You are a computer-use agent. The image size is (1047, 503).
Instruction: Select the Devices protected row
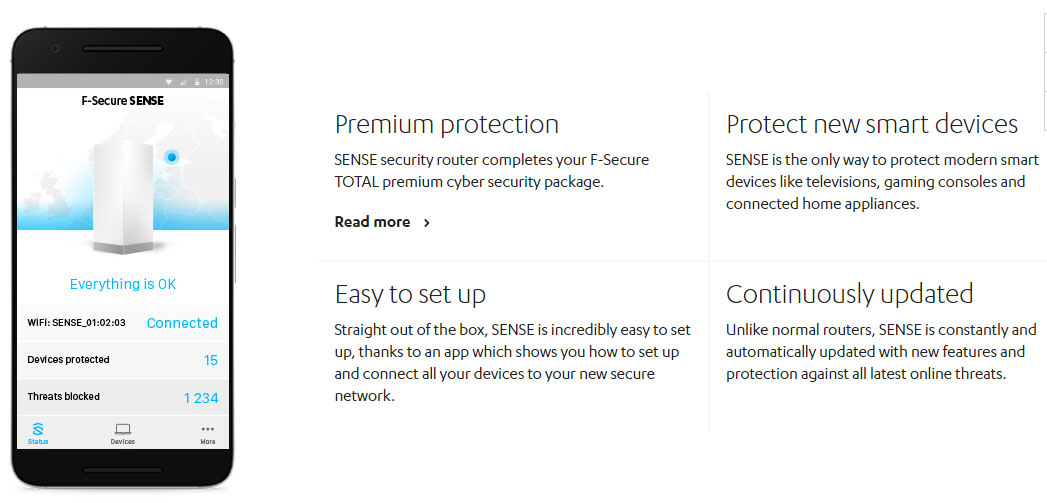pos(123,360)
